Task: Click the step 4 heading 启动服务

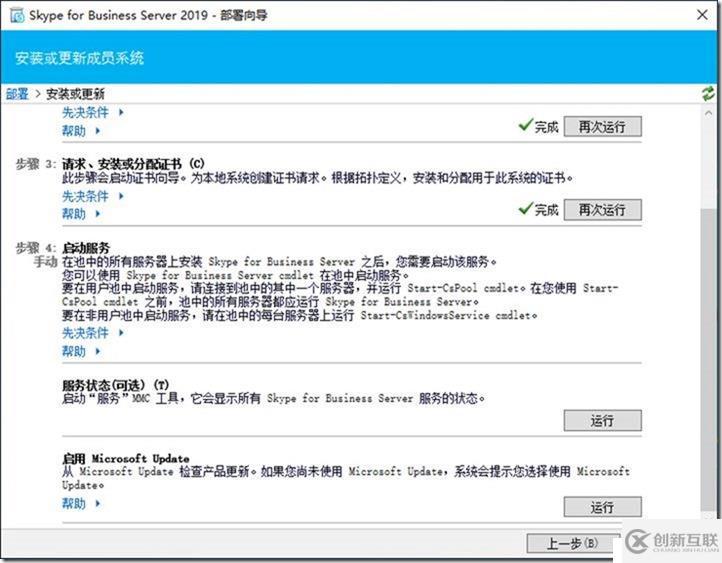Action: [86, 248]
